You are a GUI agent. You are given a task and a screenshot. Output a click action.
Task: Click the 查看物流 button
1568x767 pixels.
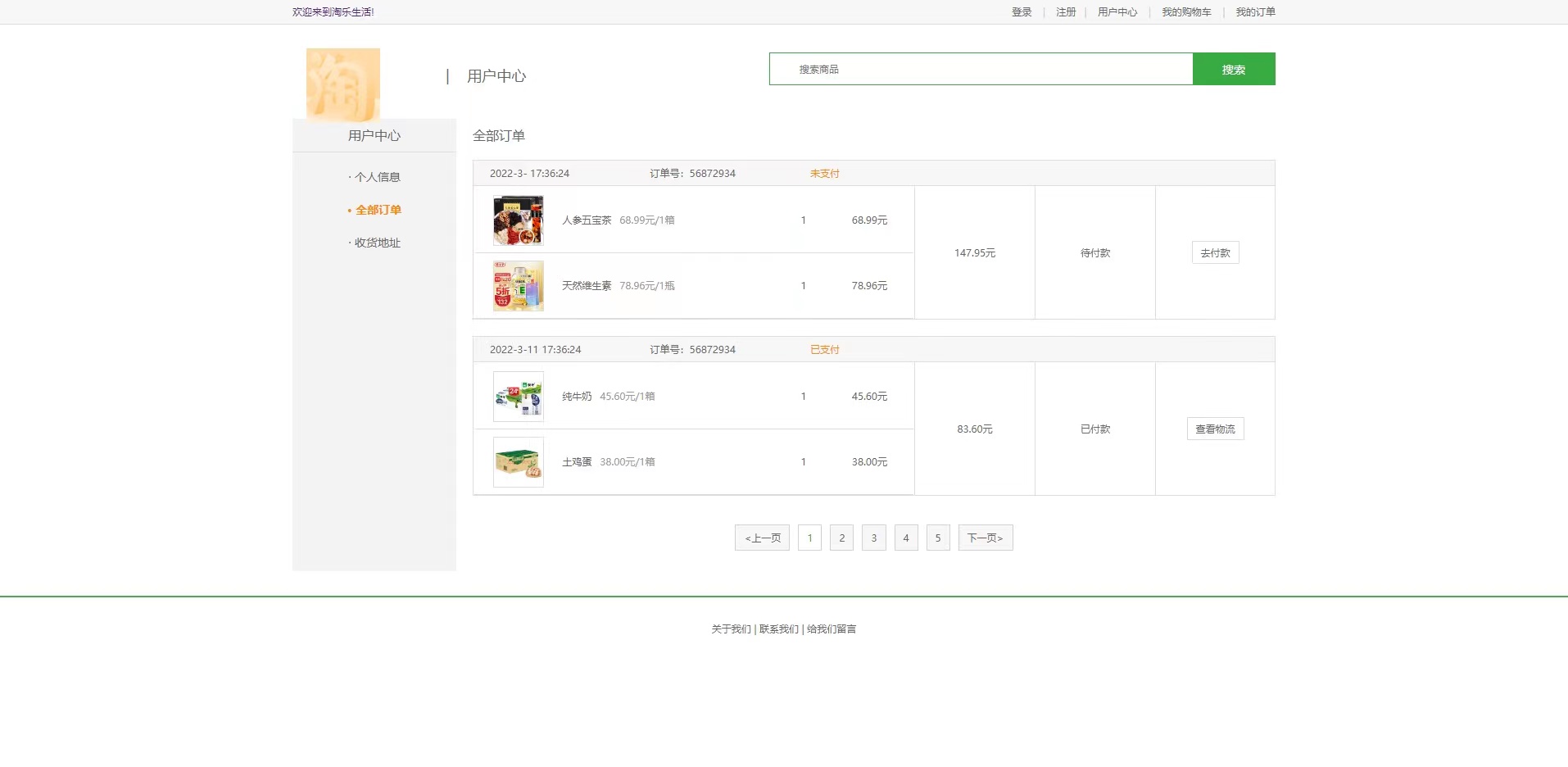pos(1215,429)
